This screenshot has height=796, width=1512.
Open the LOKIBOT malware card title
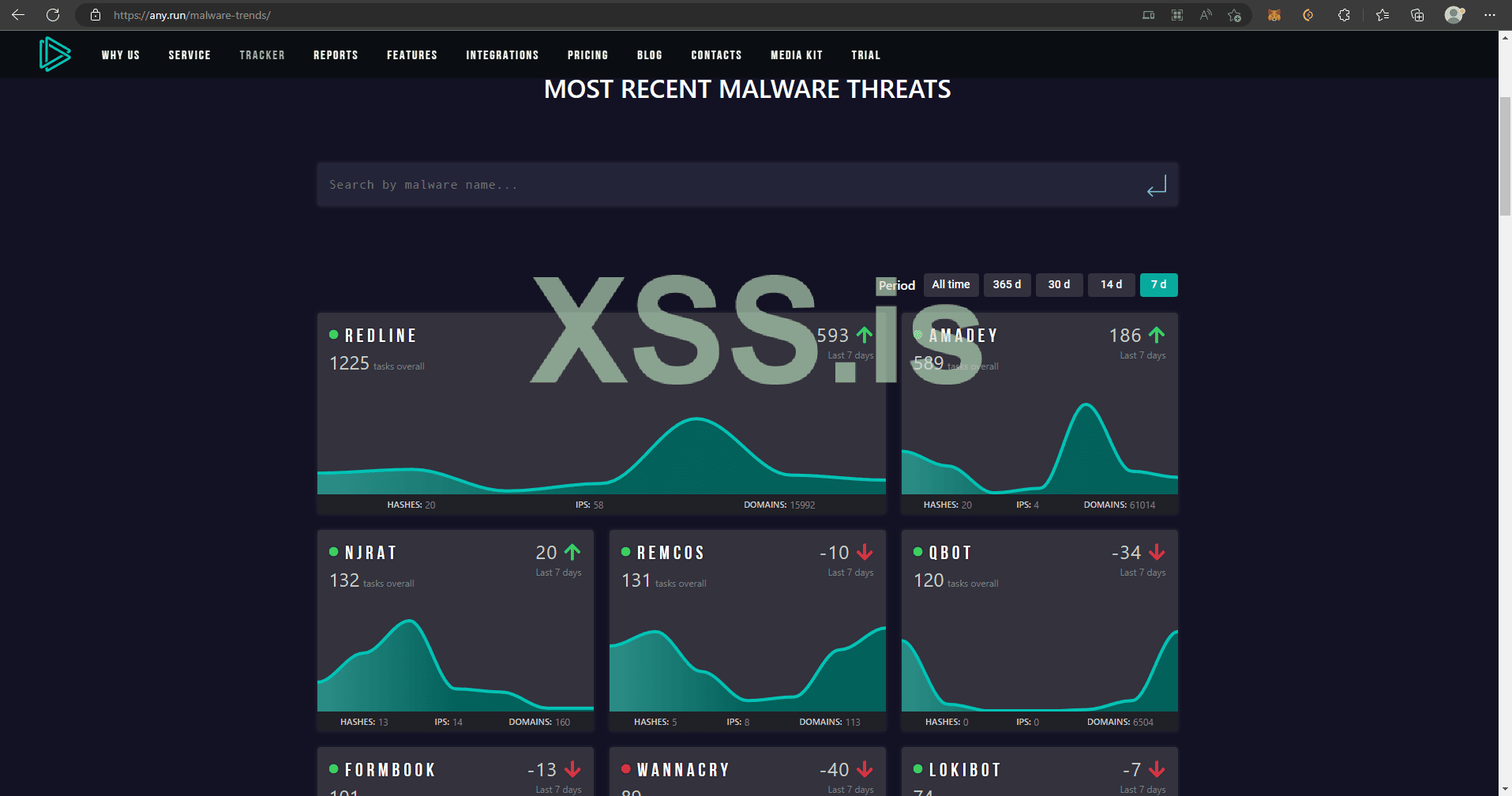click(965, 770)
